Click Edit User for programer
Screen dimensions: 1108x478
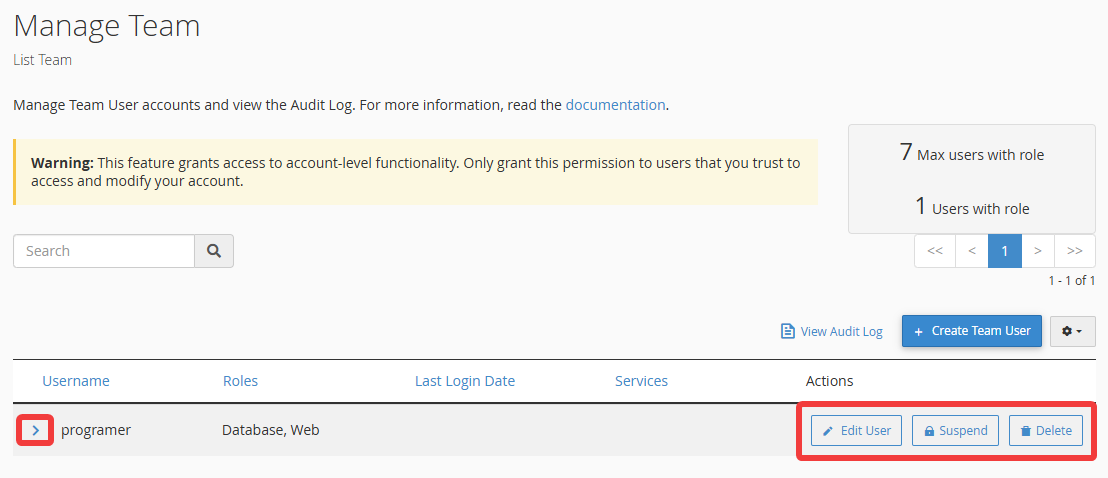(x=856, y=431)
